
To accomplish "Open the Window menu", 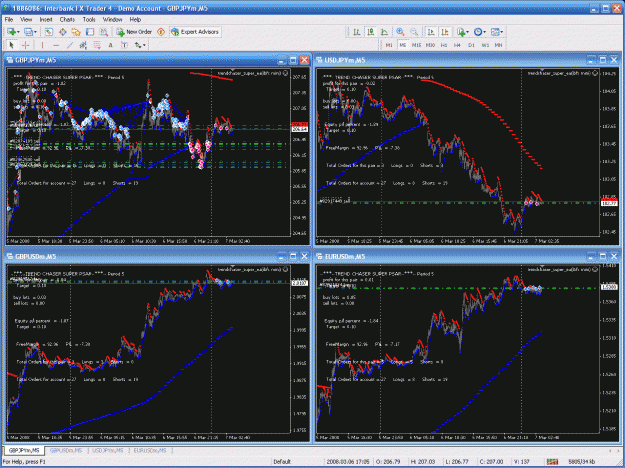I will (112, 19).
